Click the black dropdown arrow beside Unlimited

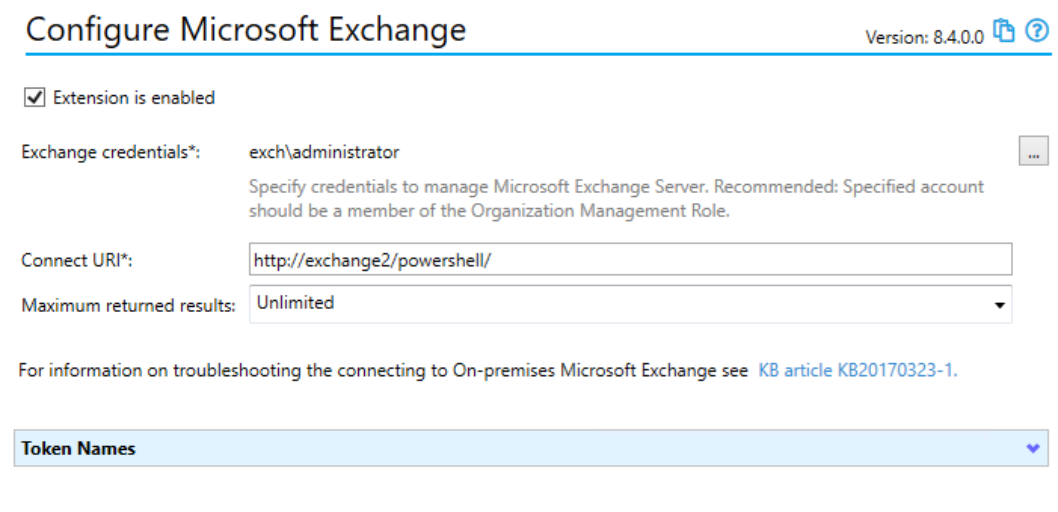[x=998, y=305]
